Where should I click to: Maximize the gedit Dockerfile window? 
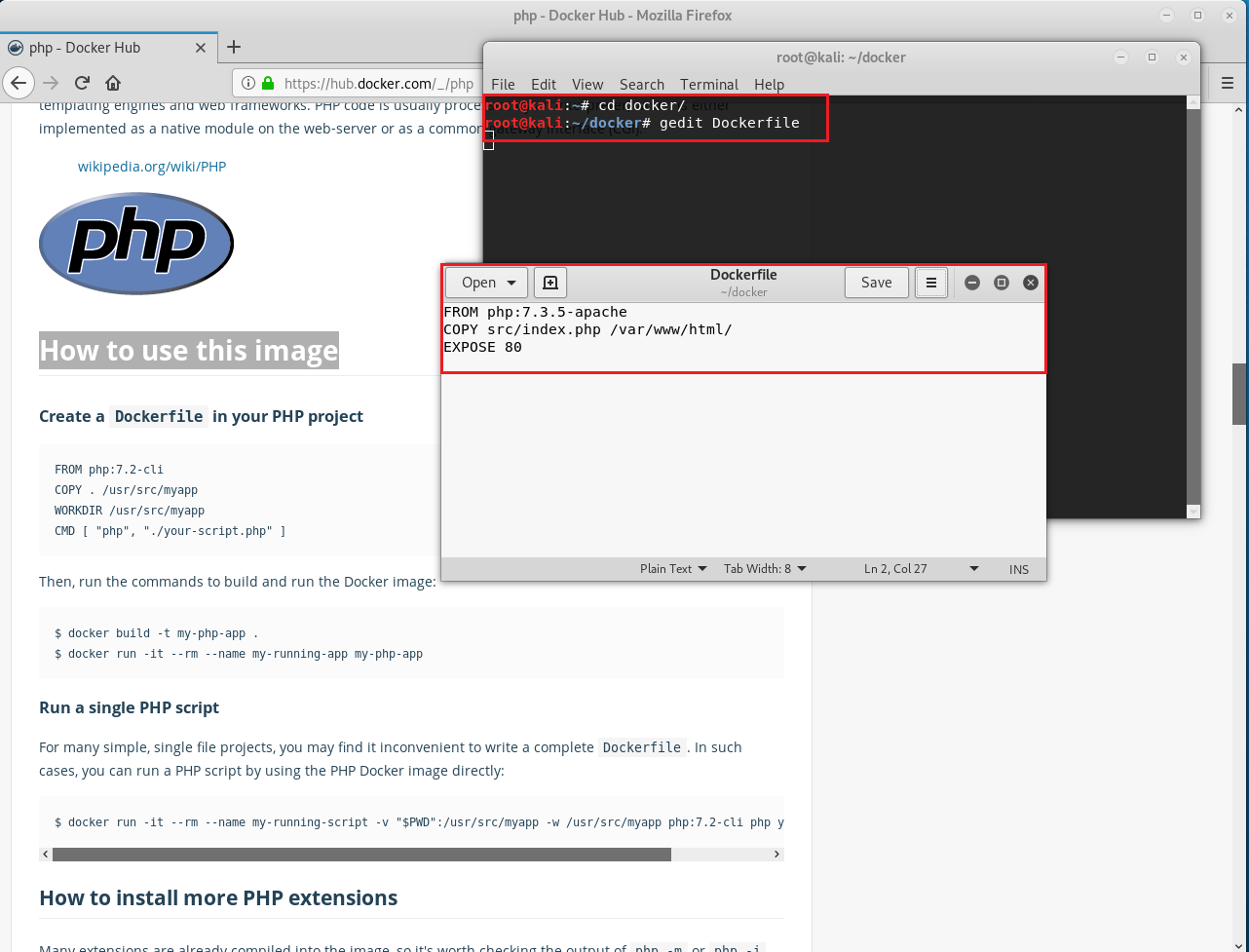tap(1001, 283)
